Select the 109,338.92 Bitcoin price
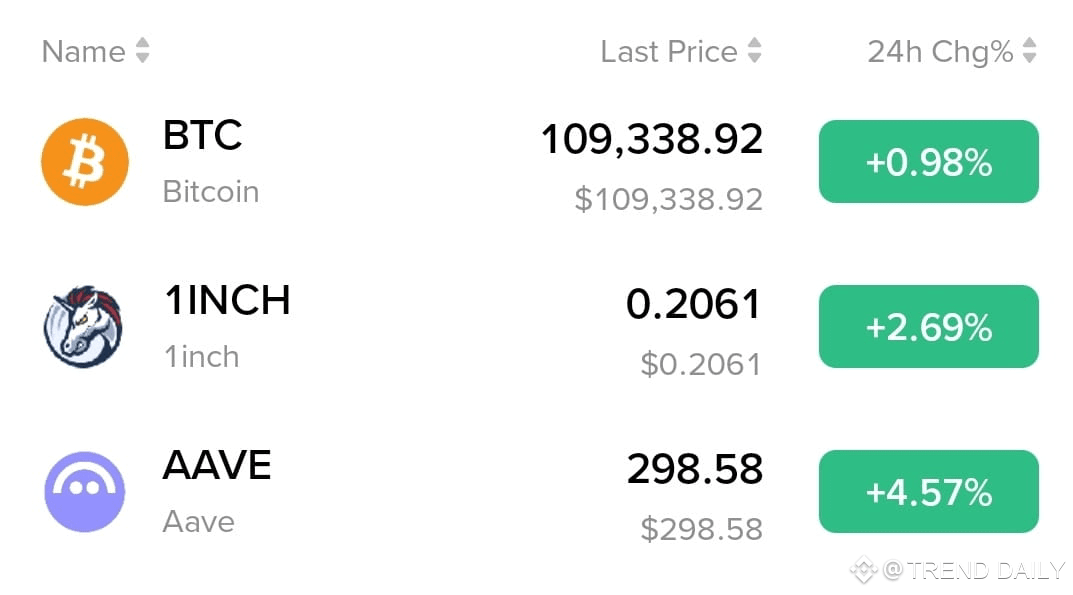1073x595 pixels. (x=651, y=139)
